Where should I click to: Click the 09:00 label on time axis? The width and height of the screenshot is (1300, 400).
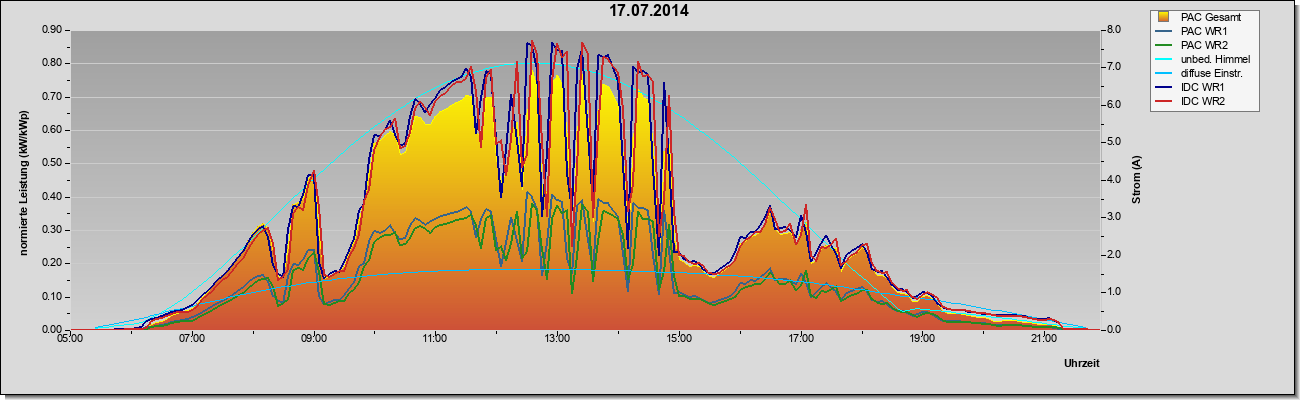(x=314, y=340)
